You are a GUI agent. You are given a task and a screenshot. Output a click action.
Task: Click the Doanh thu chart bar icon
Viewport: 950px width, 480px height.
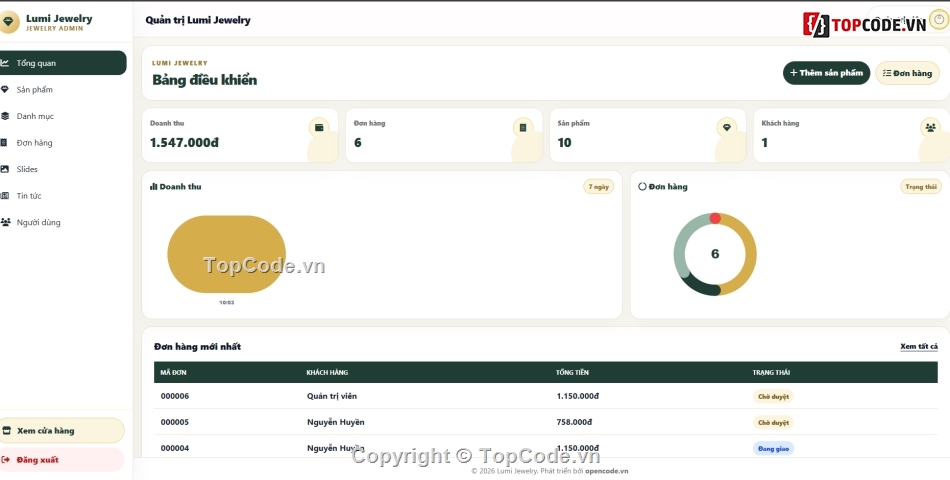click(153, 187)
